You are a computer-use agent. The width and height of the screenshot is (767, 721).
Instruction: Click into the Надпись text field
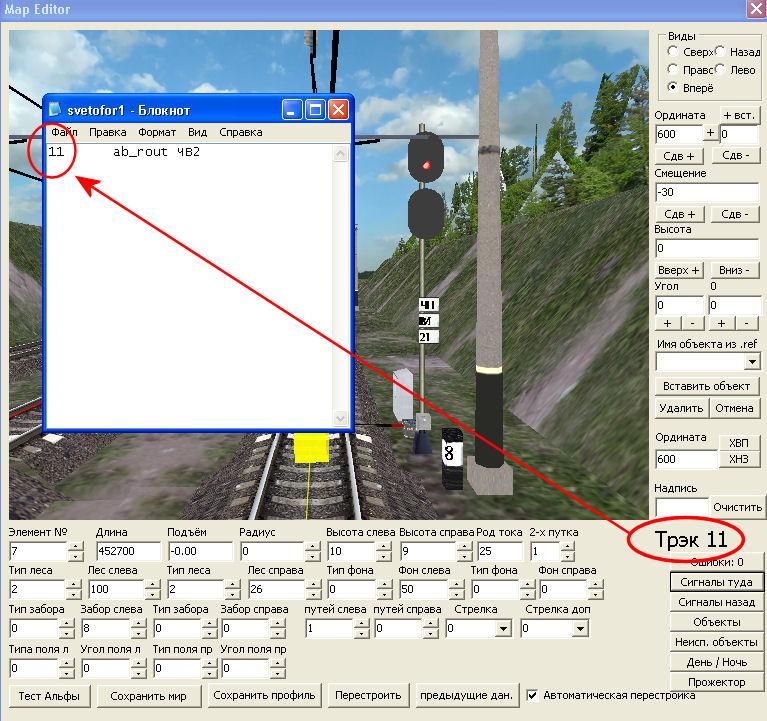pyautogui.click(x=682, y=507)
